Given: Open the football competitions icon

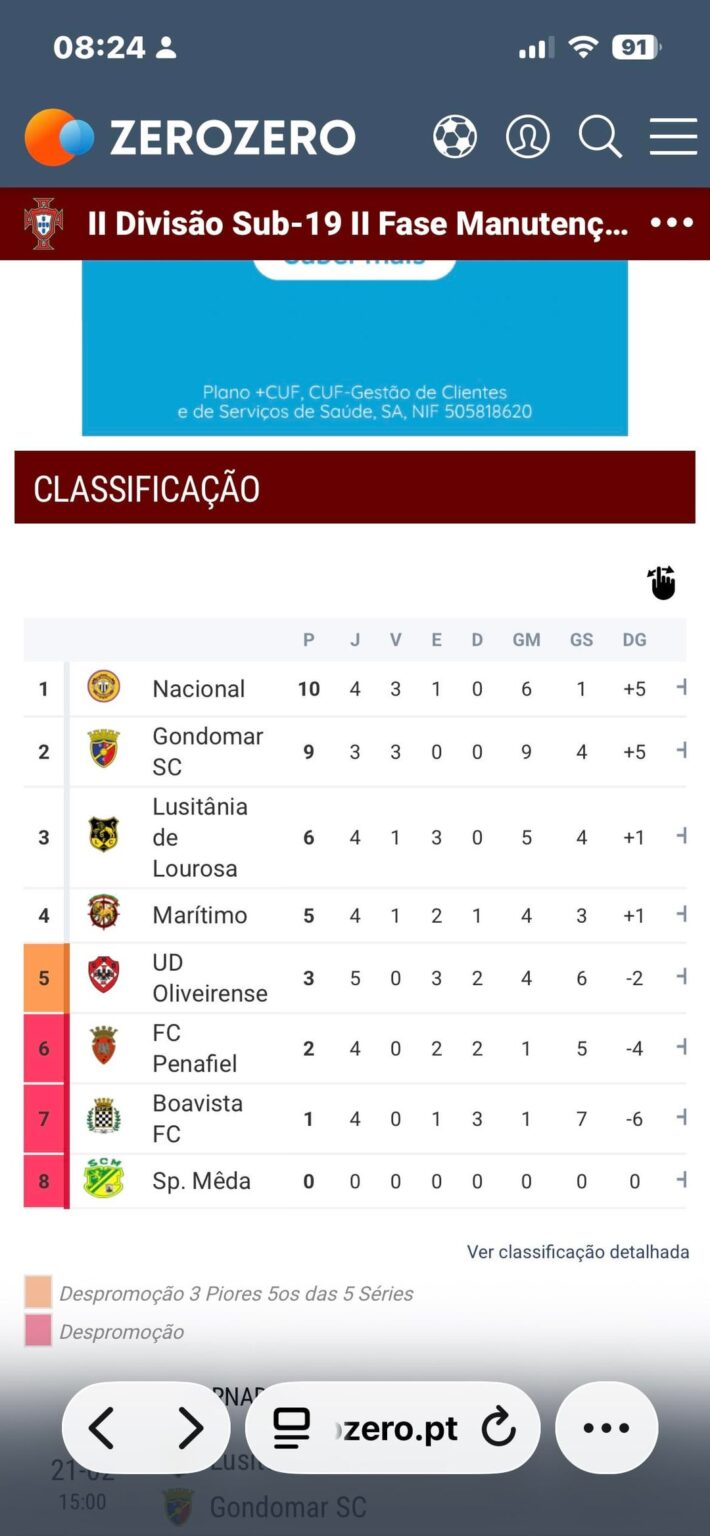Looking at the screenshot, I should tap(456, 136).
